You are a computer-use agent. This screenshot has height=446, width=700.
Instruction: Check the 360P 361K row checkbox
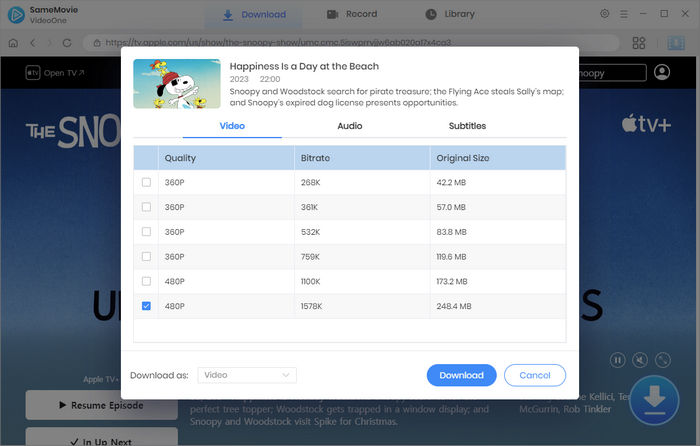pyautogui.click(x=146, y=207)
